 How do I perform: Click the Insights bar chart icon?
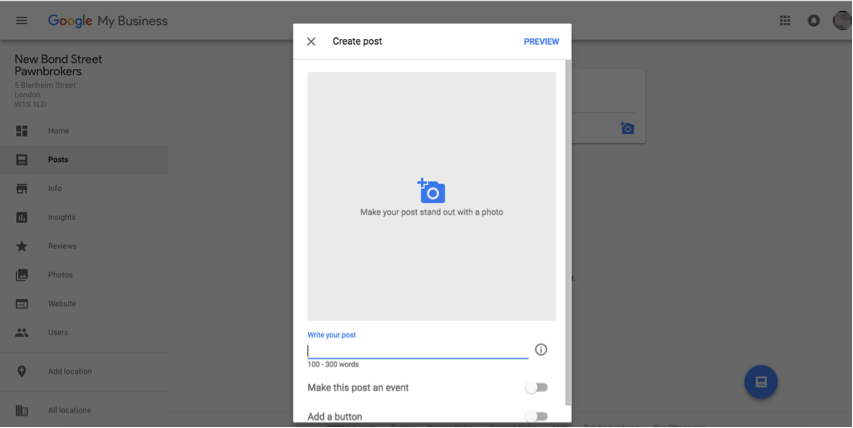click(22, 217)
